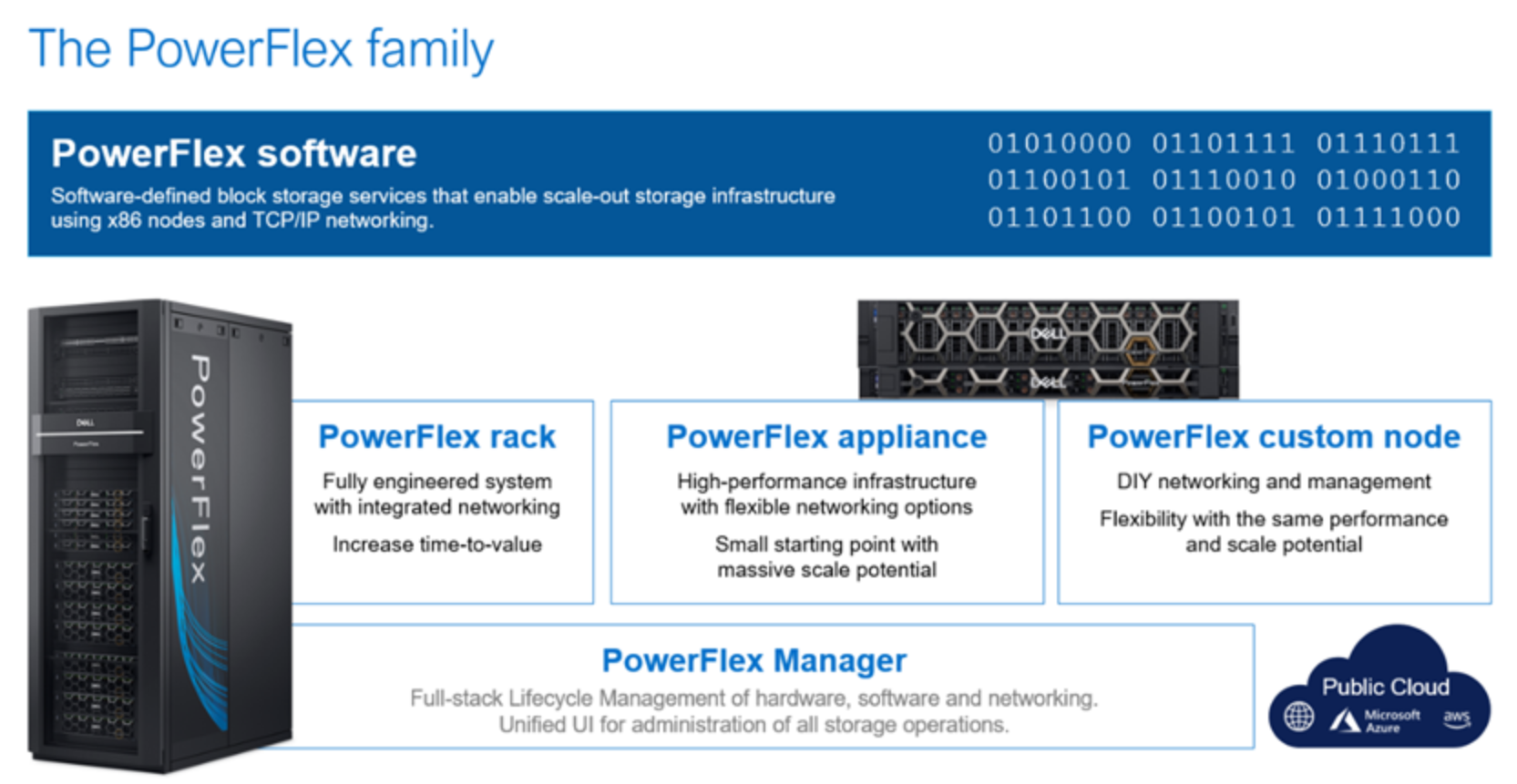Click the 'Public Cloud' label

coord(1385,687)
